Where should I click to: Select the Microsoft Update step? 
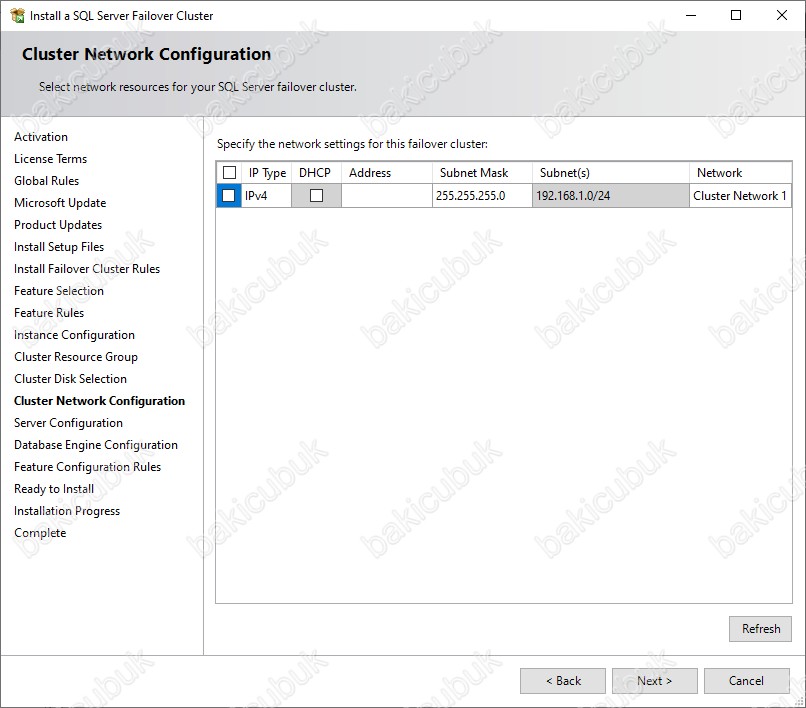pyautogui.click(x=60, y=203)
